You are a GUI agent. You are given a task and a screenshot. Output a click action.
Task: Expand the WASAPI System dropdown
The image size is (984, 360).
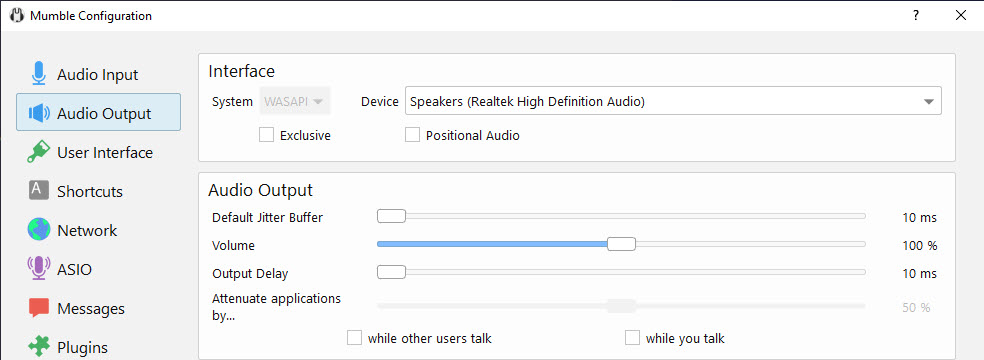(295, 101)
